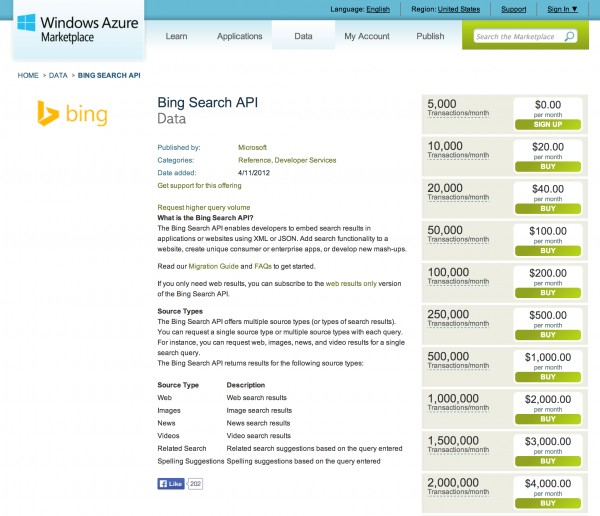This screenshot has width=600, height=516.
Task: Open the Developer Services category link
Action: click(x=305, y=160)
